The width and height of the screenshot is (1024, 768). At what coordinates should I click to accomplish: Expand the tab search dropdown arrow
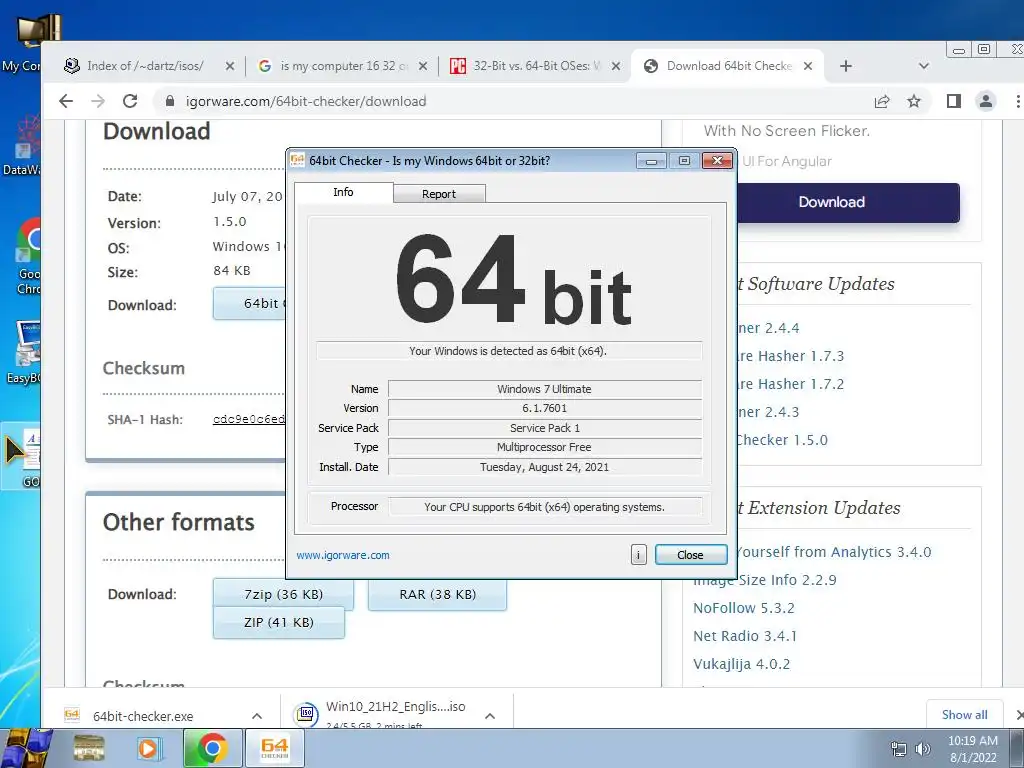(x=923, y=66)
